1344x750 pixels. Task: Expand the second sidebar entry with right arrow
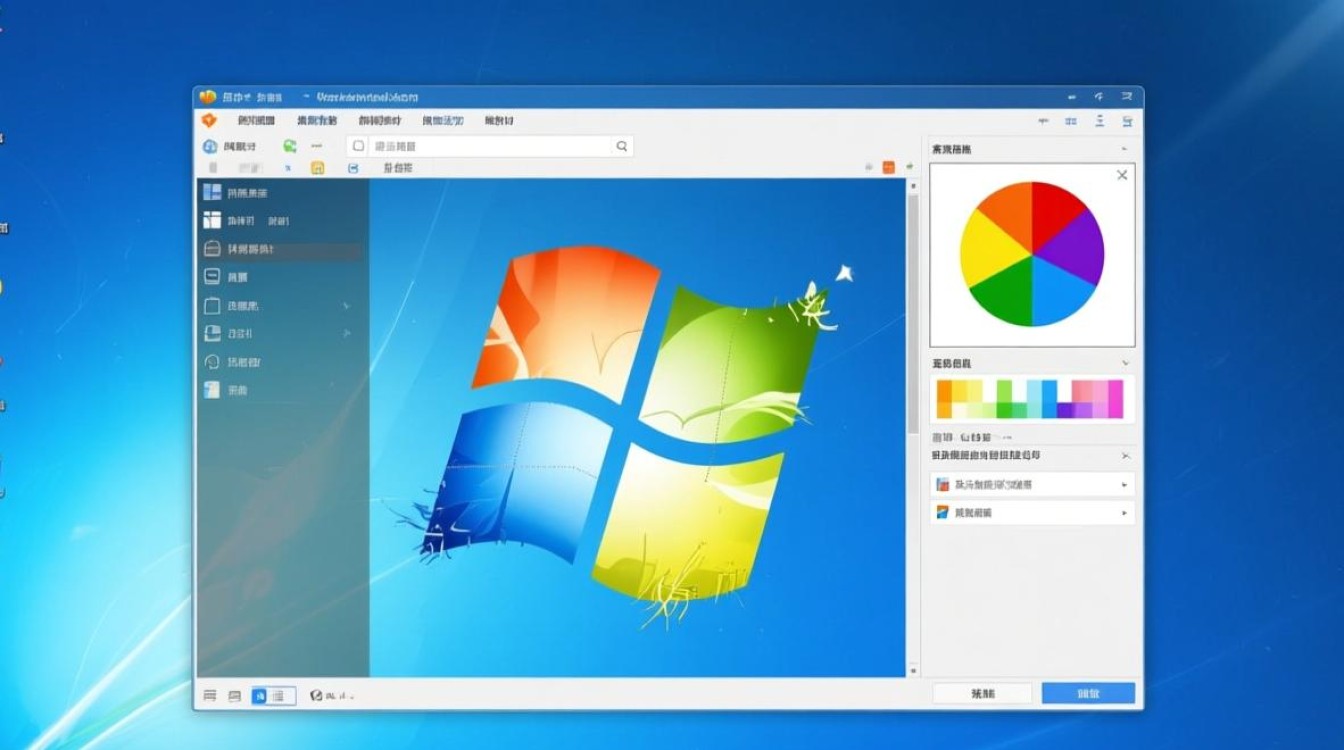coord(345,331)
